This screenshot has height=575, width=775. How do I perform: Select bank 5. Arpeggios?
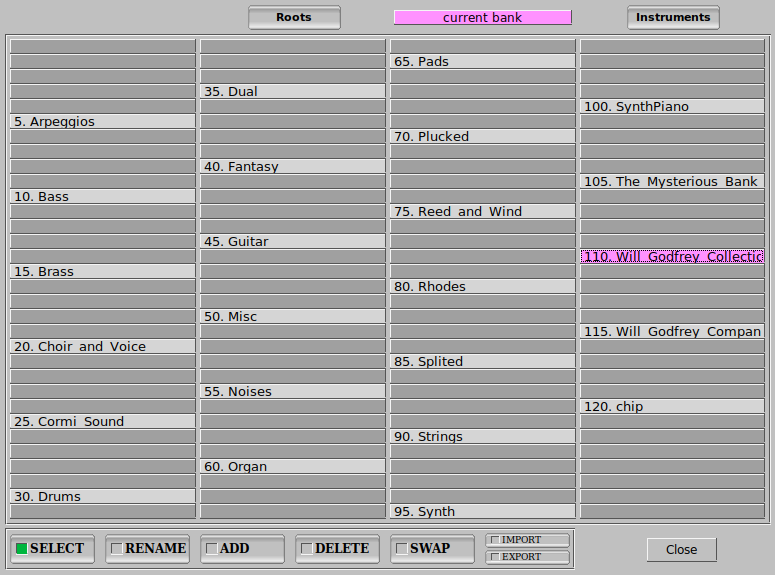pyautogui.click(x=103, y=122)
